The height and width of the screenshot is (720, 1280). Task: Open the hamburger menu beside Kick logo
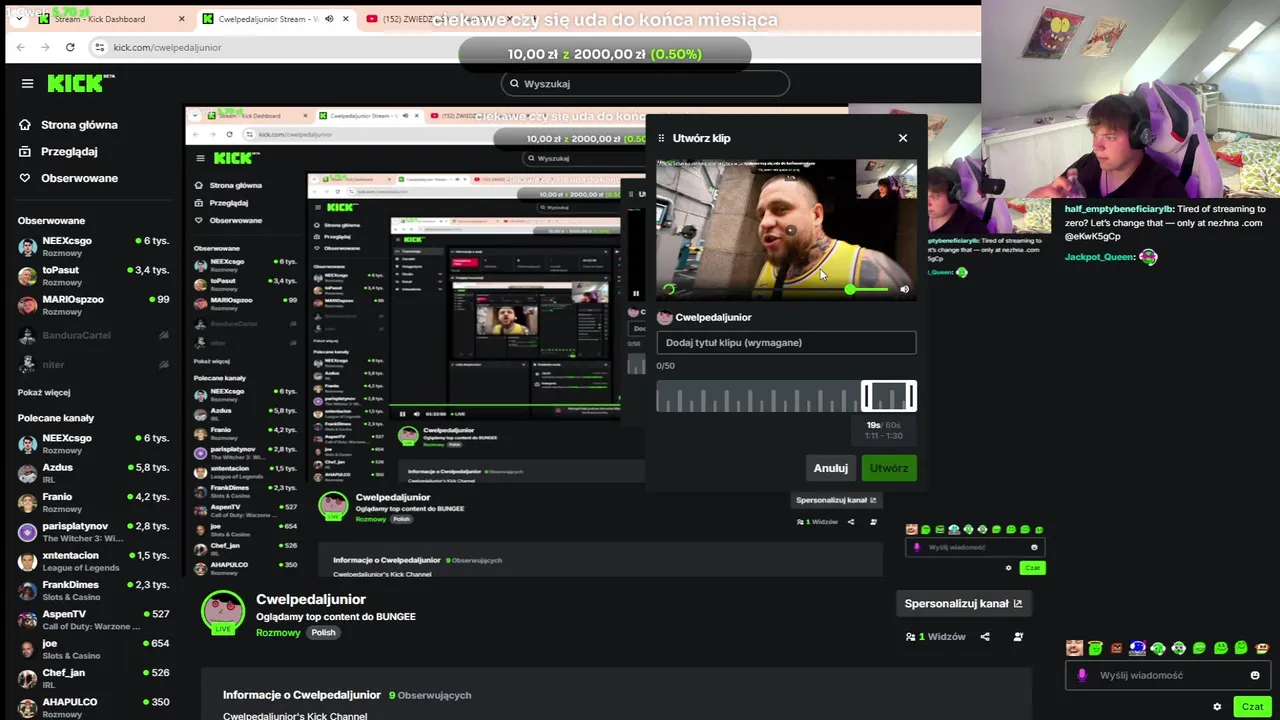[27, 83]
